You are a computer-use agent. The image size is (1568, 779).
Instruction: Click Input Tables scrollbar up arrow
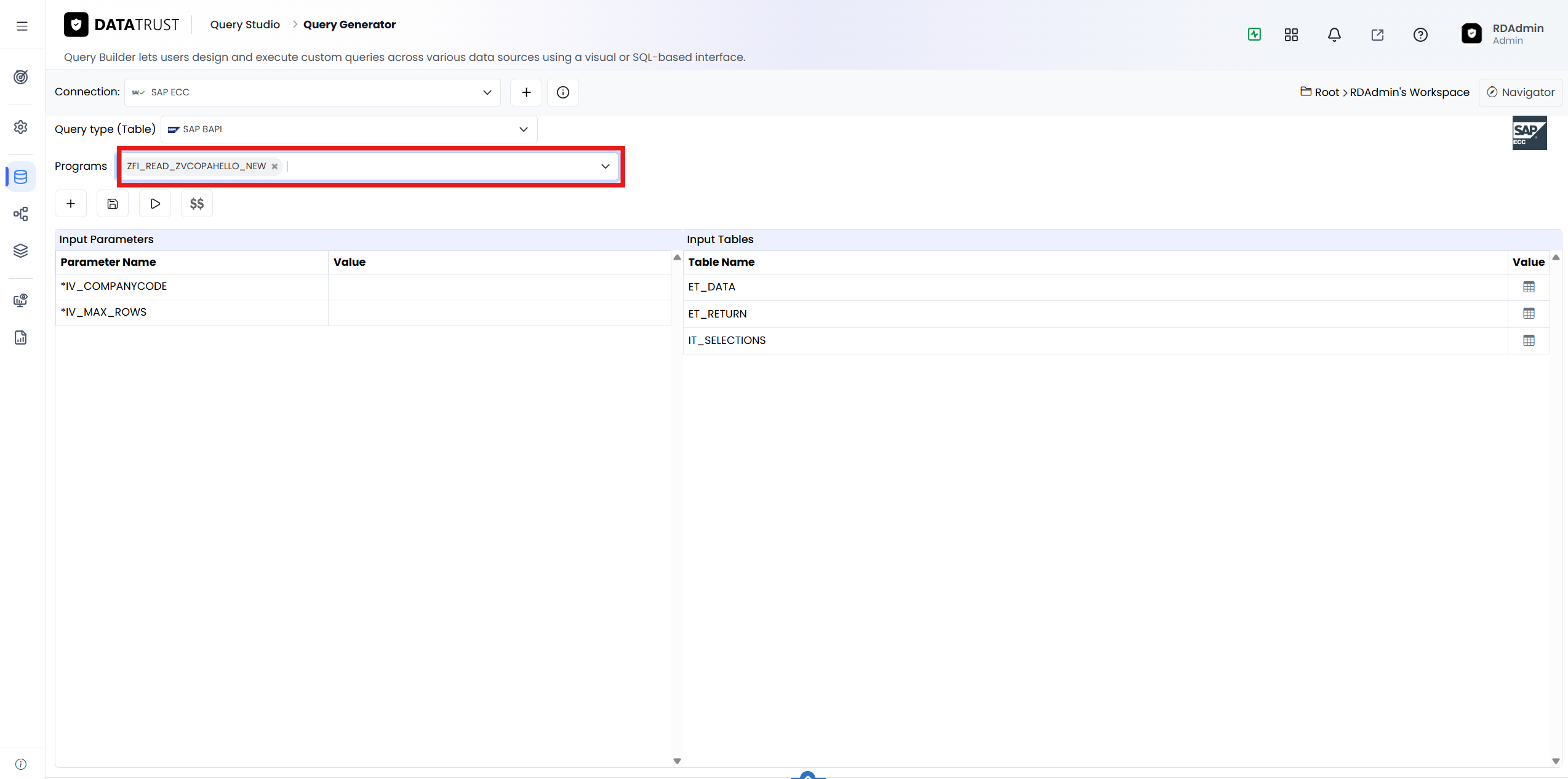click(1556, 257)
